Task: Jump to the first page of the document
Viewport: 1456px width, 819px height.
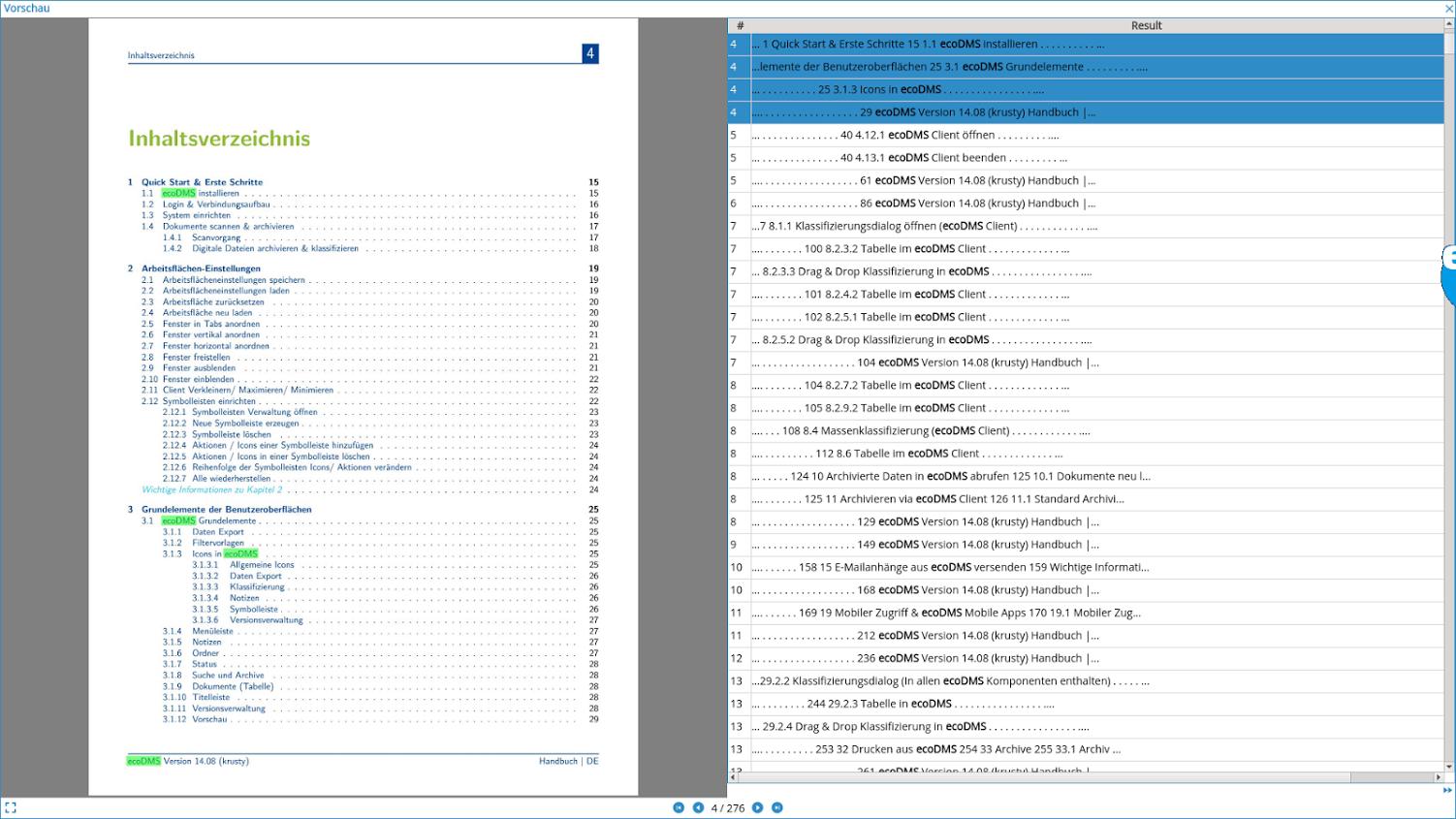Action: point(679,807)
